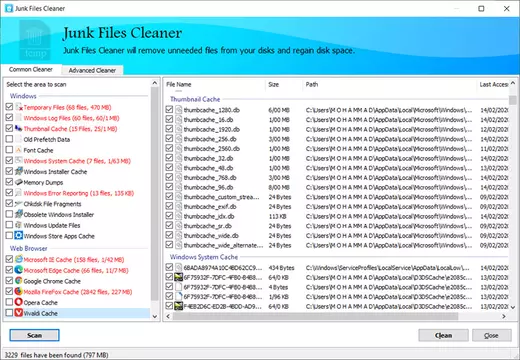The height and width of the screenshot is (360, 520).
Task: Click the Mozilla FireFox Cache icon
Action: pos(19,291)
